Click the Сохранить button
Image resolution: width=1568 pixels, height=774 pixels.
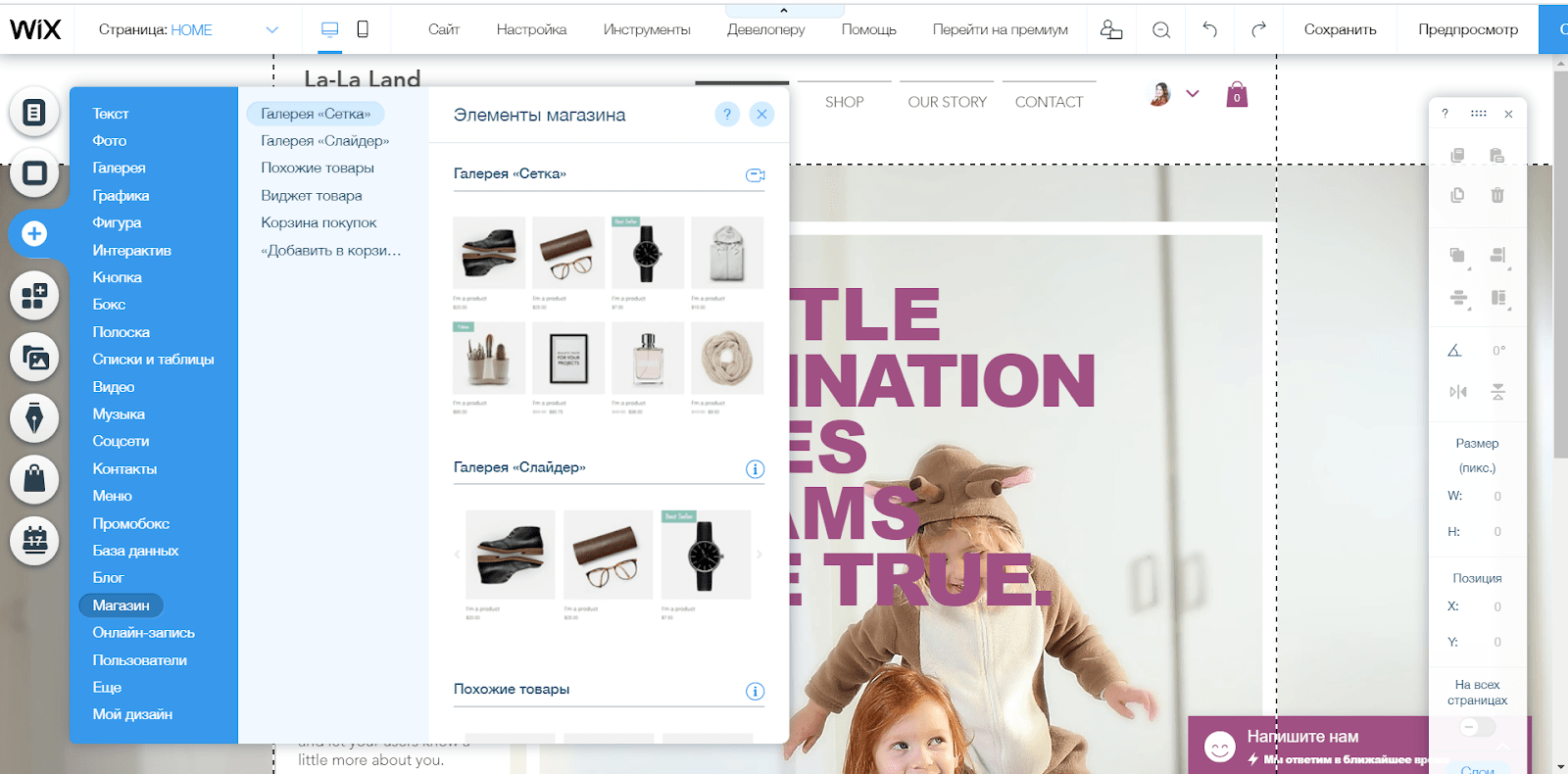click(x=1340, y=29)
